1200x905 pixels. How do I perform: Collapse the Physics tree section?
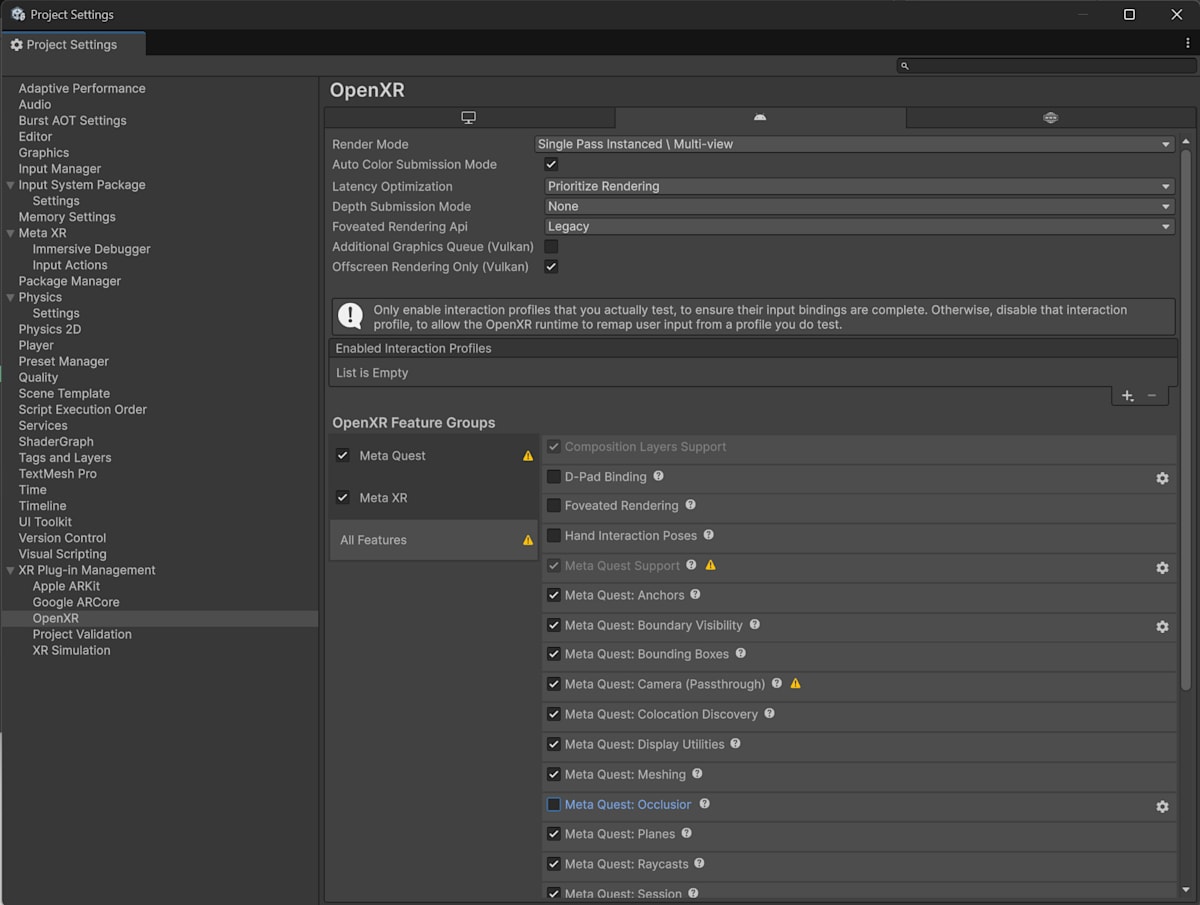tap(11, 297)
